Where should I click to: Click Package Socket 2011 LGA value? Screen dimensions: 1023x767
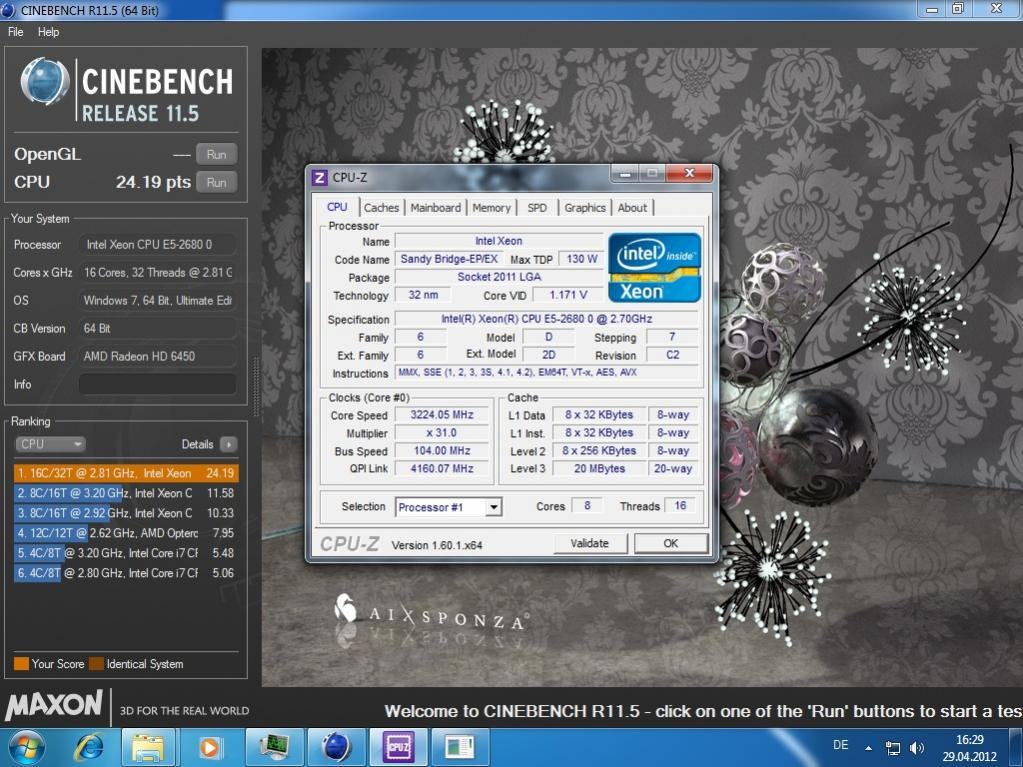[x=499, y=277]
